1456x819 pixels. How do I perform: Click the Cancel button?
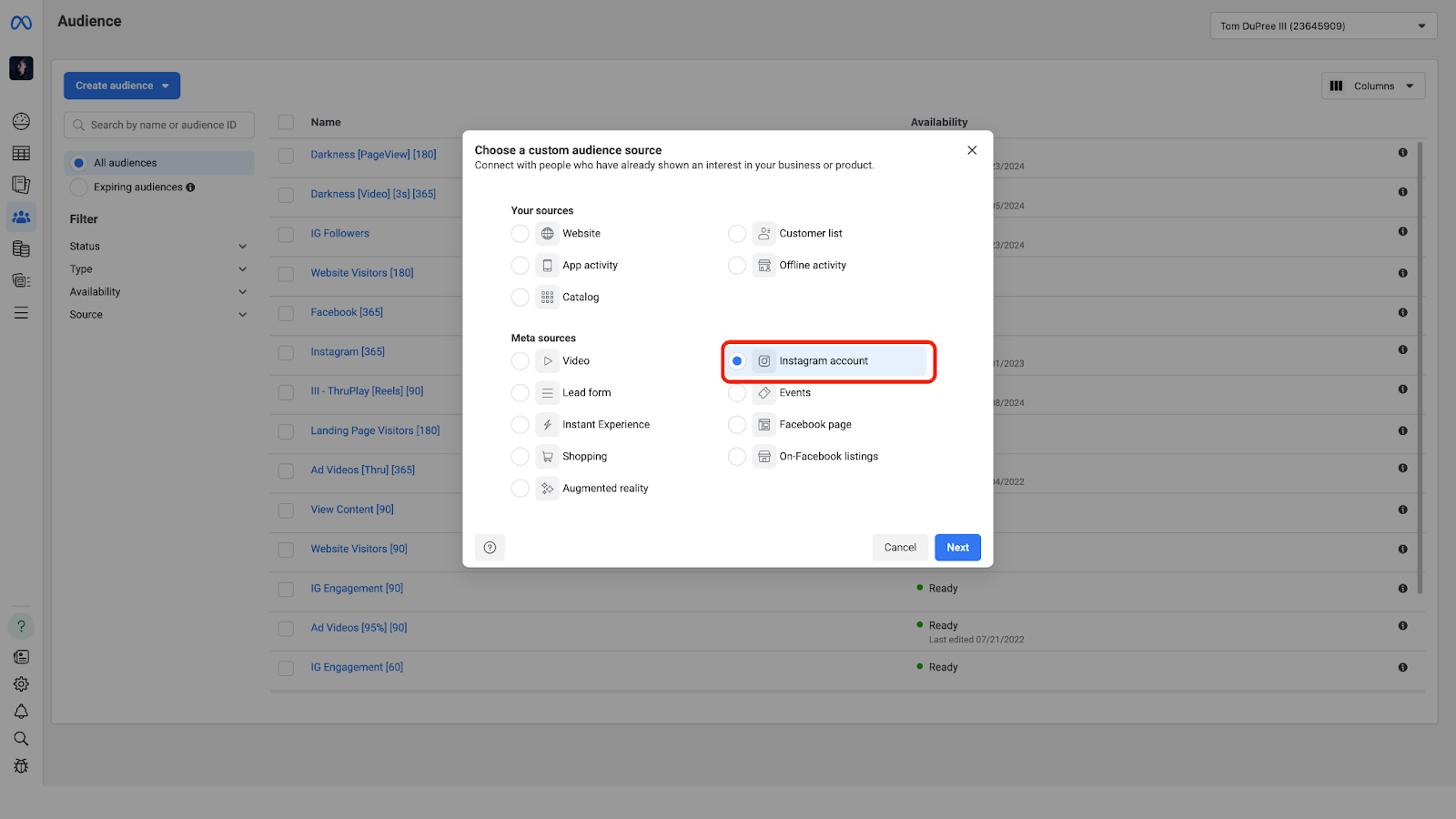point(900,548)
